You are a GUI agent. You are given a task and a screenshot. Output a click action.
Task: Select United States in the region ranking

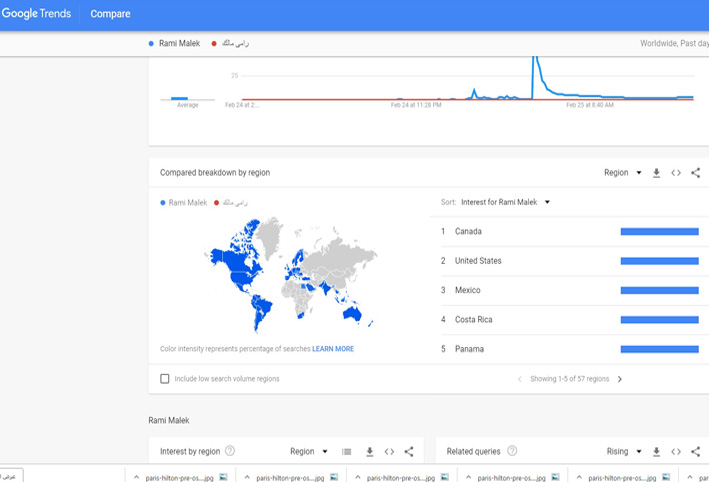pos(478,261)
